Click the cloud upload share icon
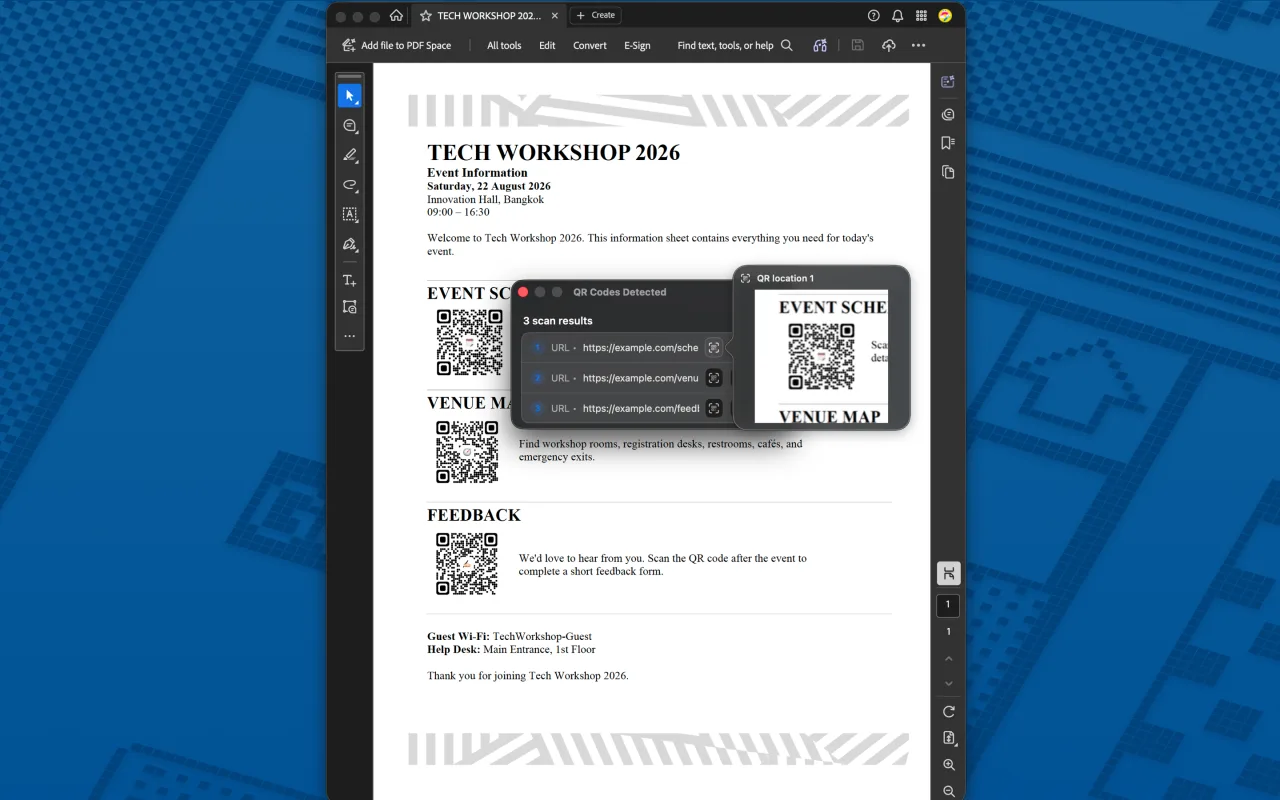The width and height of the screenshot is (1280, 800). [888, 45]
